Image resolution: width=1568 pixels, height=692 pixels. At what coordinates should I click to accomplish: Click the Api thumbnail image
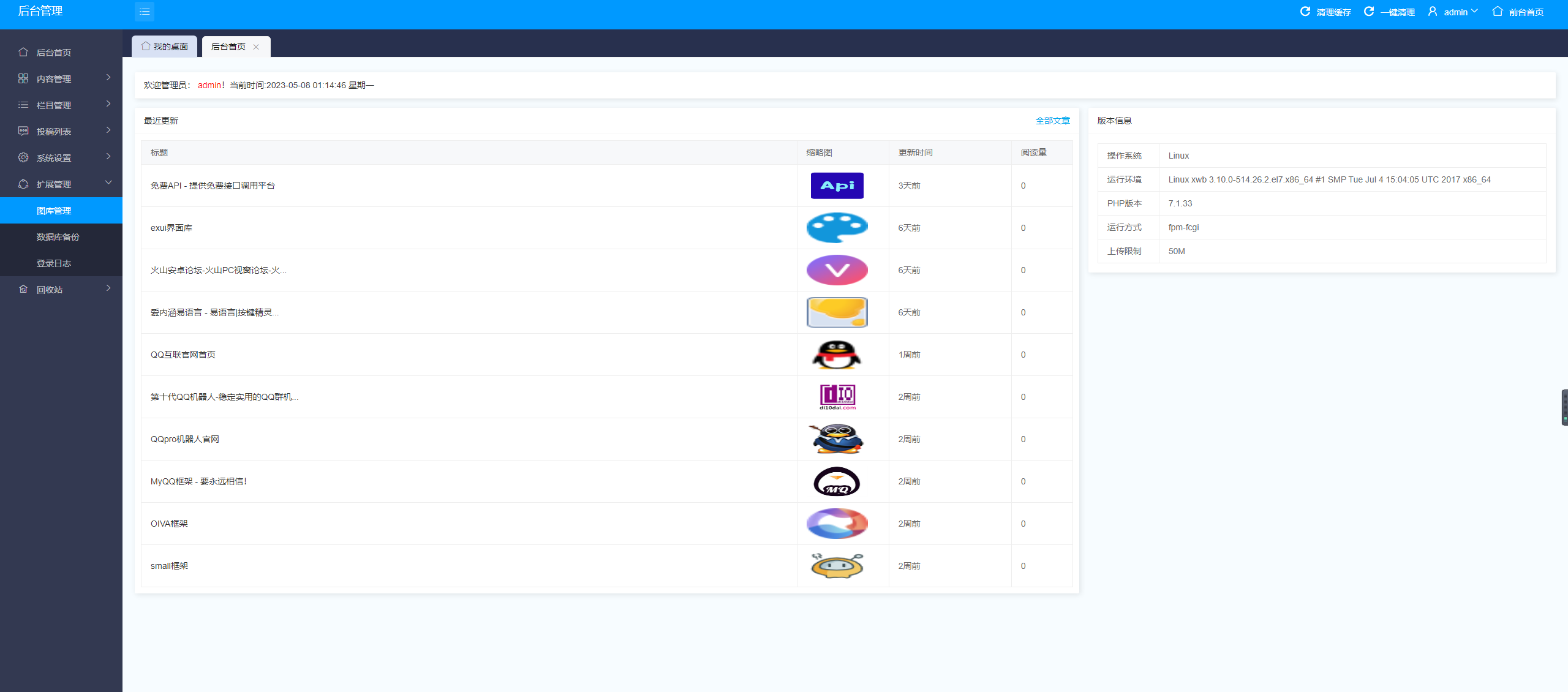coord(837,186)
